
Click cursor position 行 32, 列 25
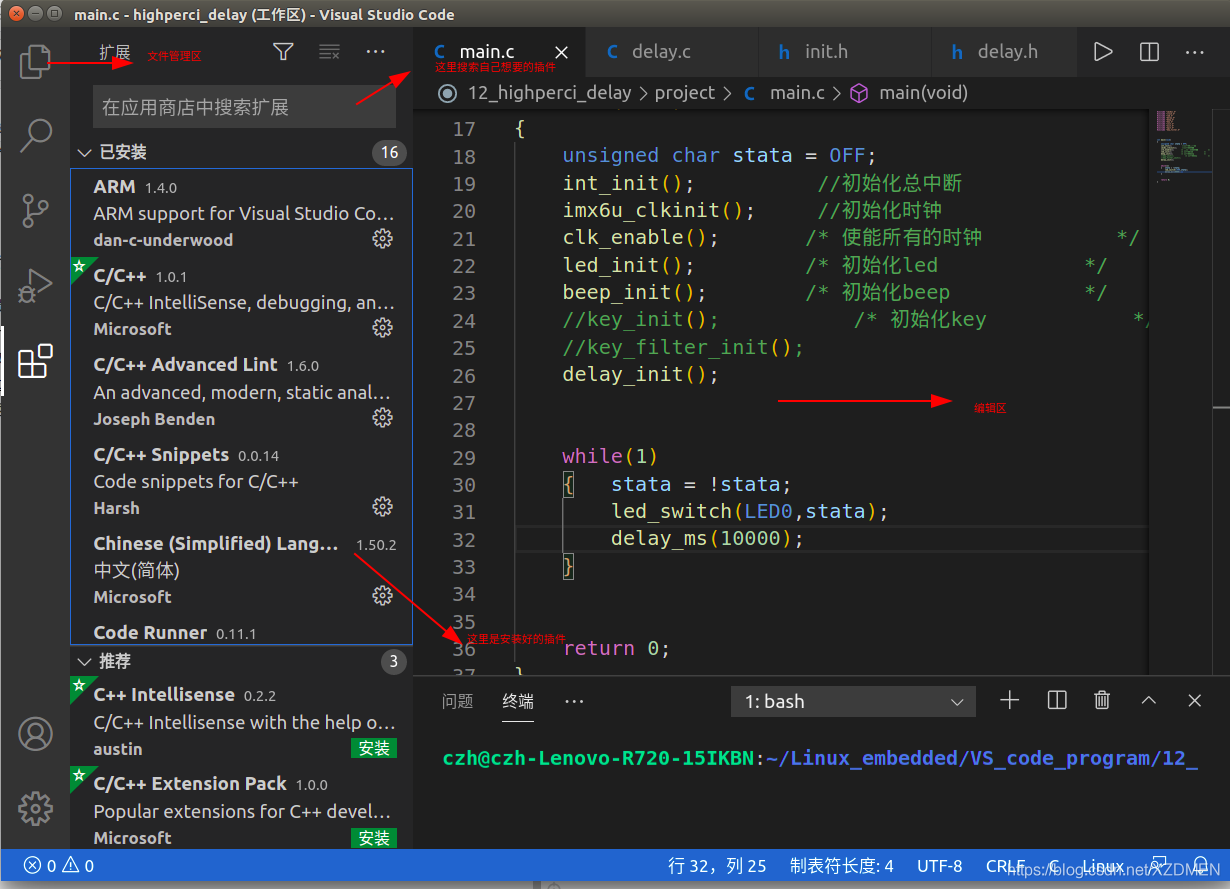point(718,866)
